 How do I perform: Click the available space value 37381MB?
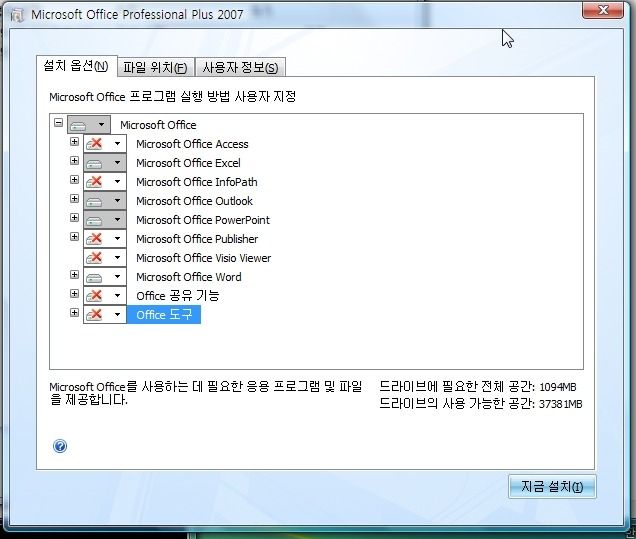pyautogui.click(x=561, y=404)
